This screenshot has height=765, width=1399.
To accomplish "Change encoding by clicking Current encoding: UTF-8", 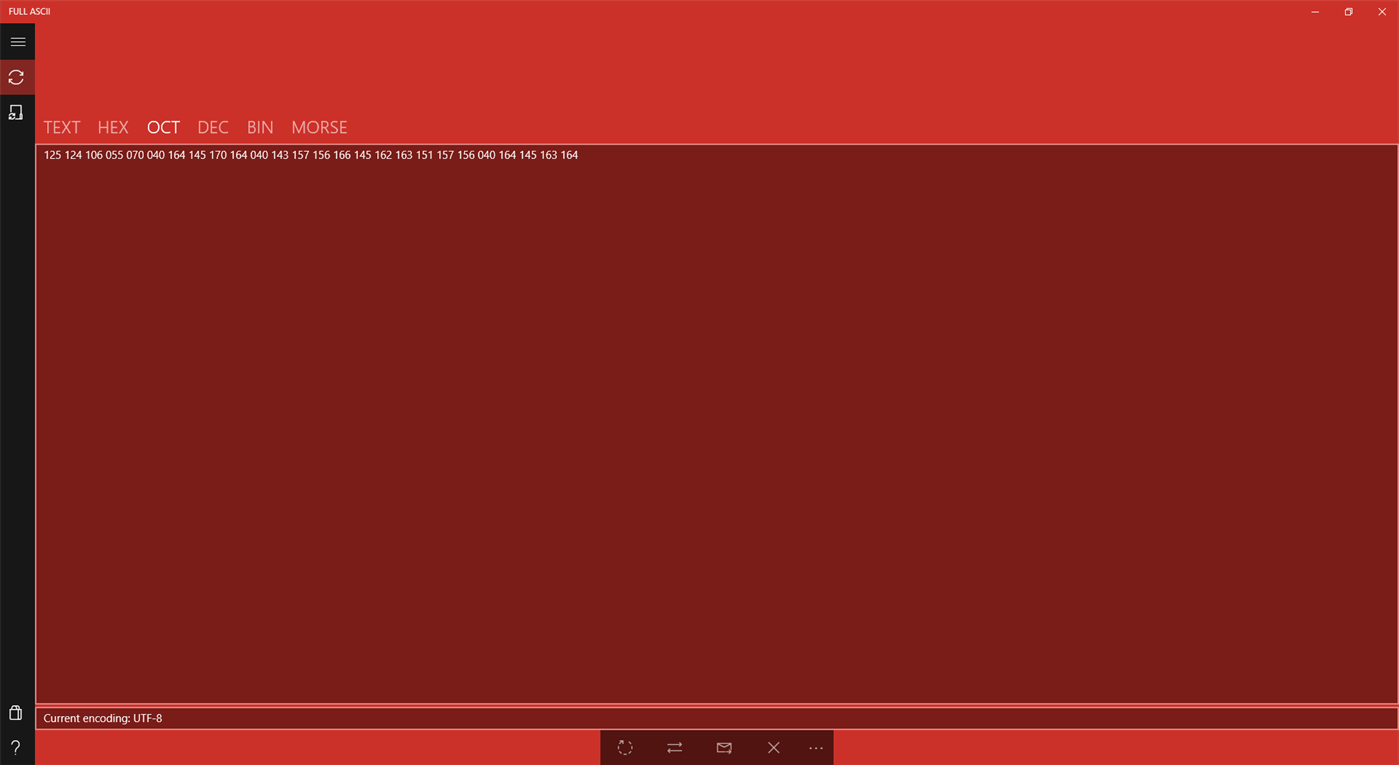I will click(x=102, y=717).
